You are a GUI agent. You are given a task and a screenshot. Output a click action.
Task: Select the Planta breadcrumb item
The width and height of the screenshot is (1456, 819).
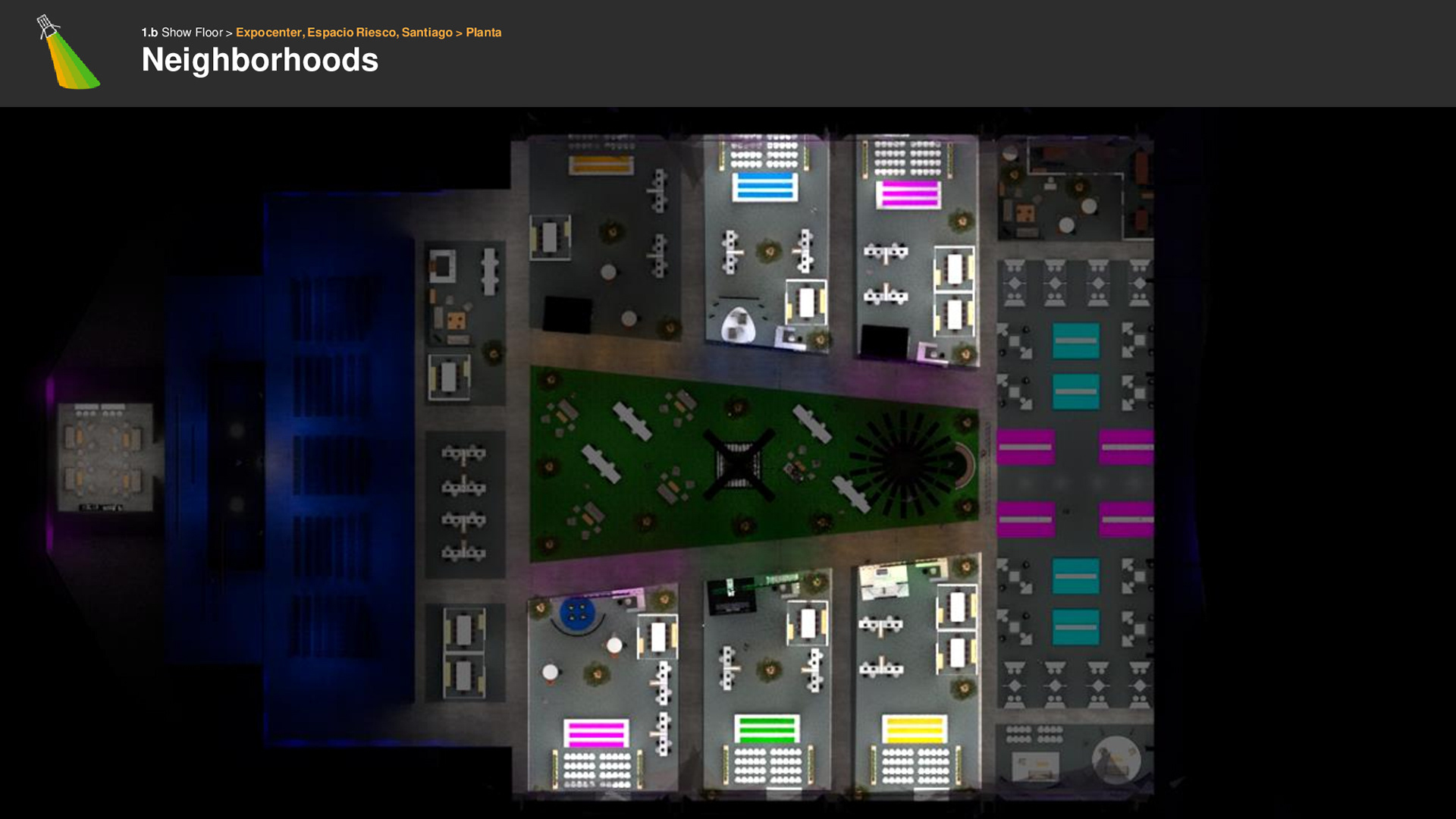[483, 33]
